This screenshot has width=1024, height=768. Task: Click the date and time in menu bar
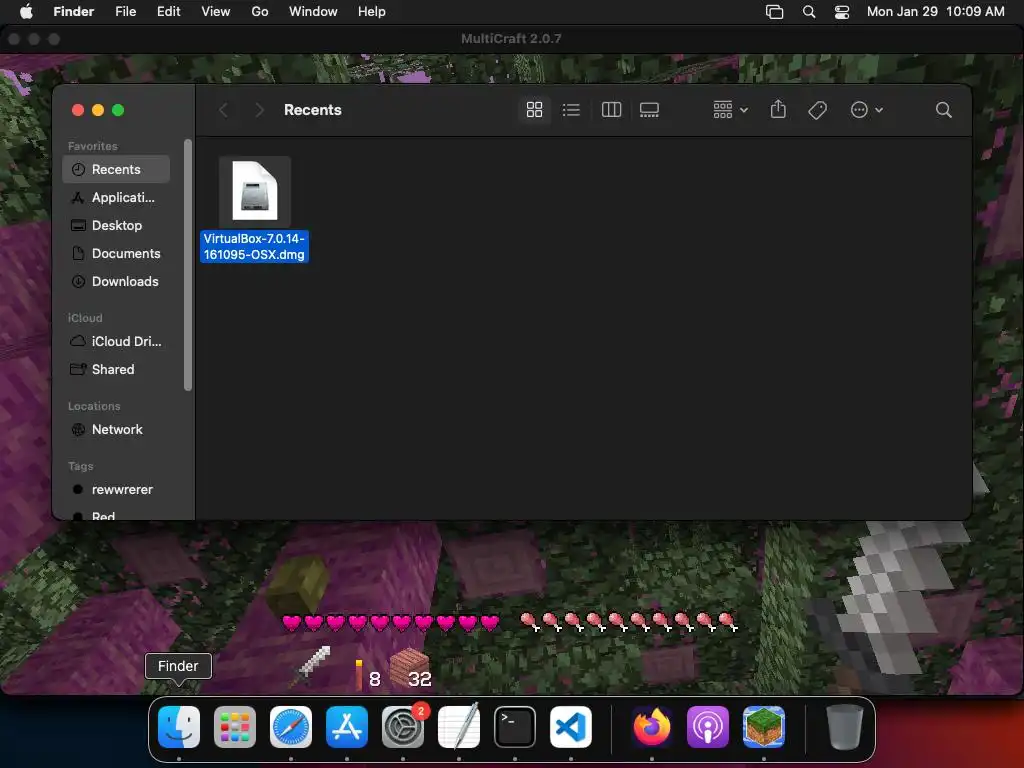pos(936,12)
